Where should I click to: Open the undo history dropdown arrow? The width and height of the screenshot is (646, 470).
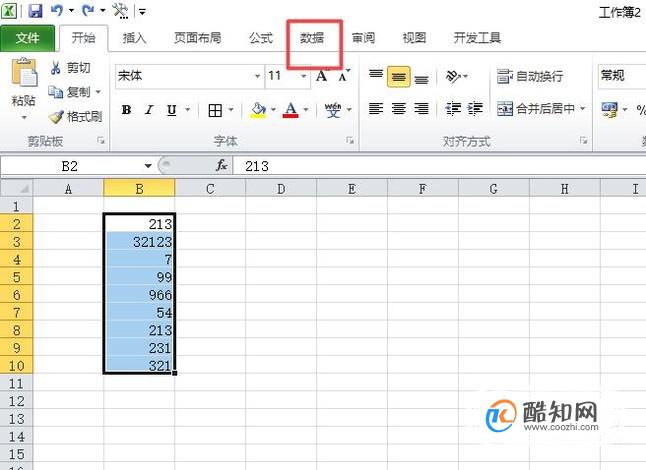click(71, 10)
